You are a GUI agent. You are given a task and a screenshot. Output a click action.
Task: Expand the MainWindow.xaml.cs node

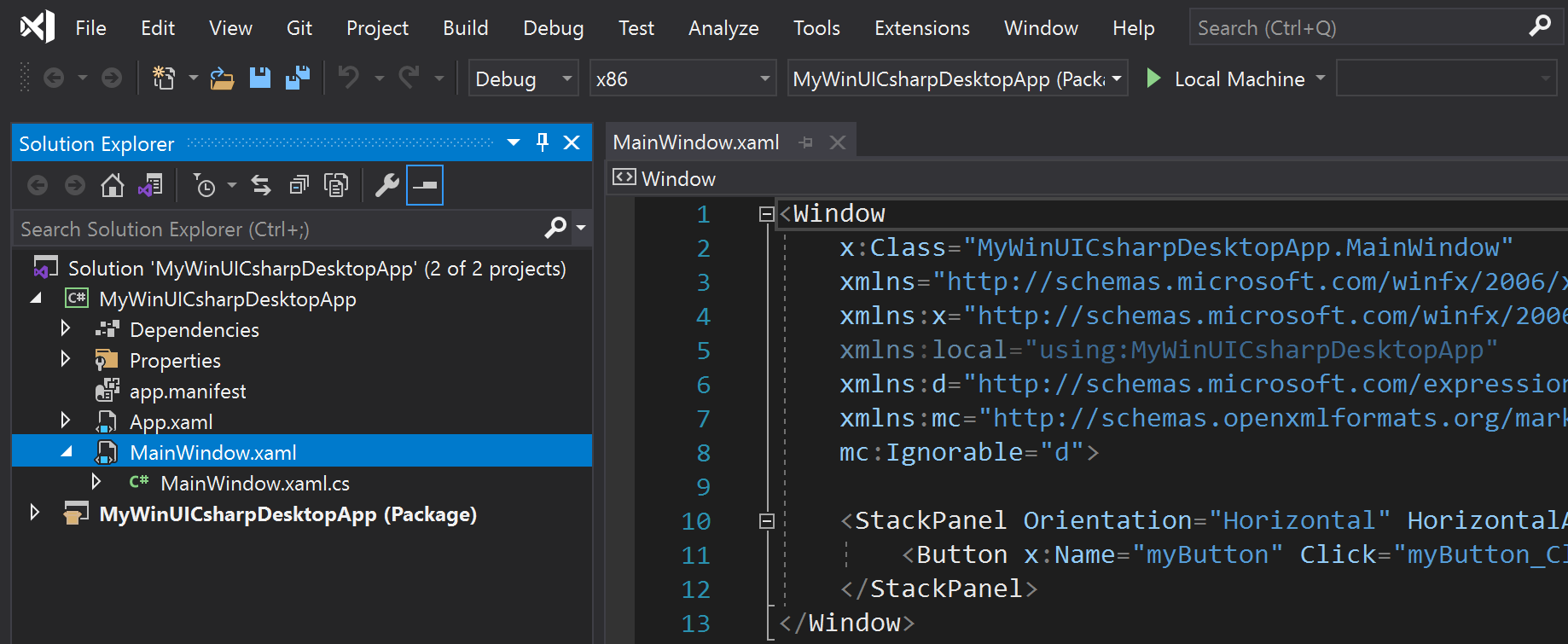click(96, 482)
